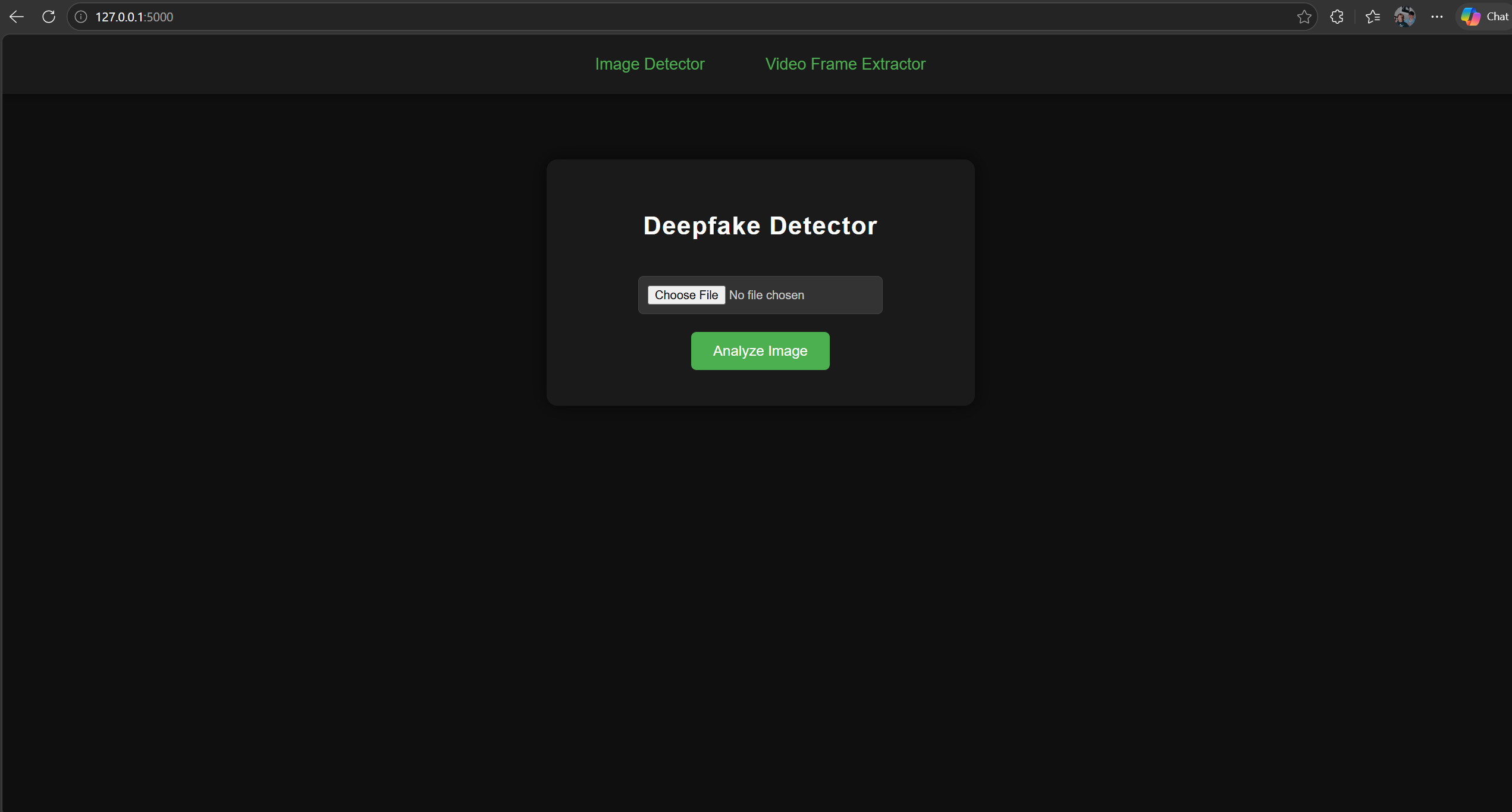This screenshot has width=1512, height=812.
Task: Click the Analyze Image button
Action: tap(760, 350)
